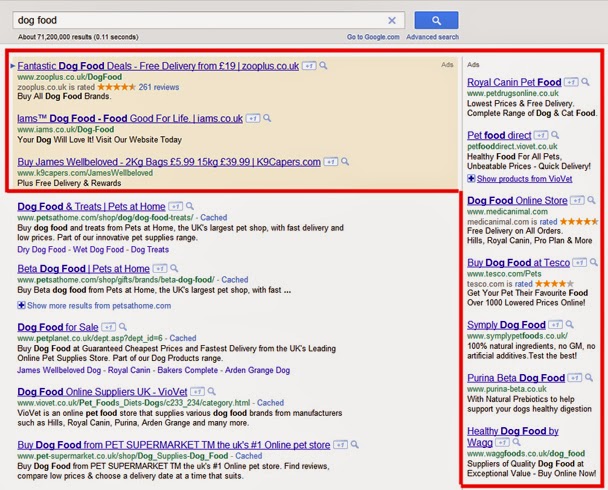Image resolution: width=608 pixels, height=490 pixels.
Task: Open Cached link for petplanet result
Action: pyautogui.click(x=183, y=338)
